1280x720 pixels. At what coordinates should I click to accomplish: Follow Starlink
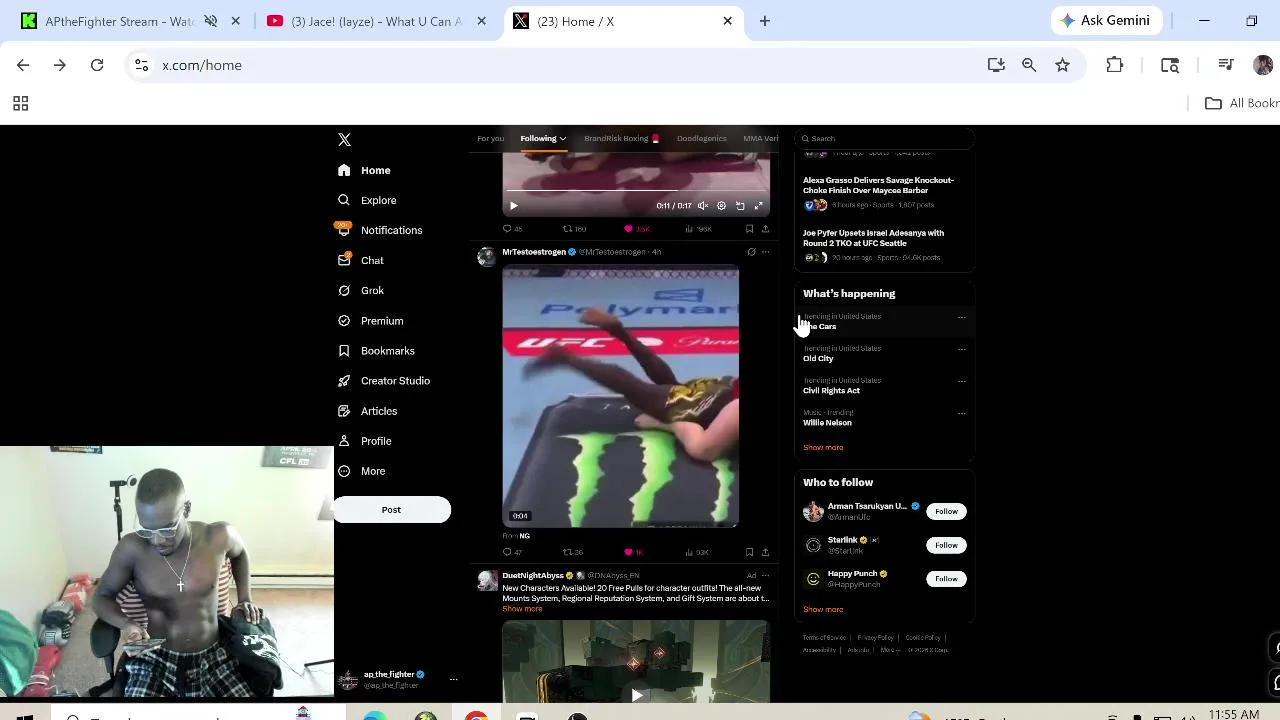(946, 545)
